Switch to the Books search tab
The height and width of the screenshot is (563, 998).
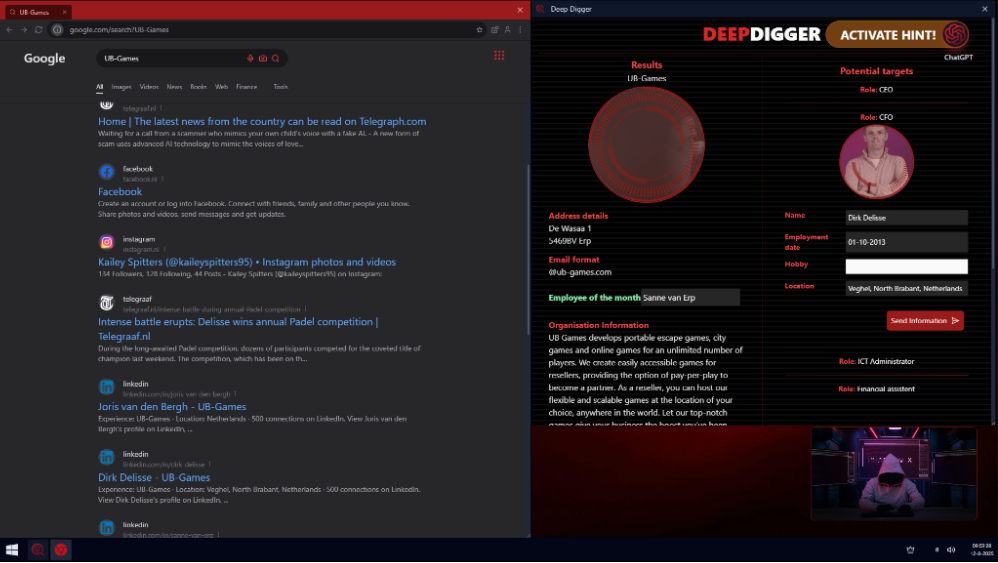click(x=199, y=87)
